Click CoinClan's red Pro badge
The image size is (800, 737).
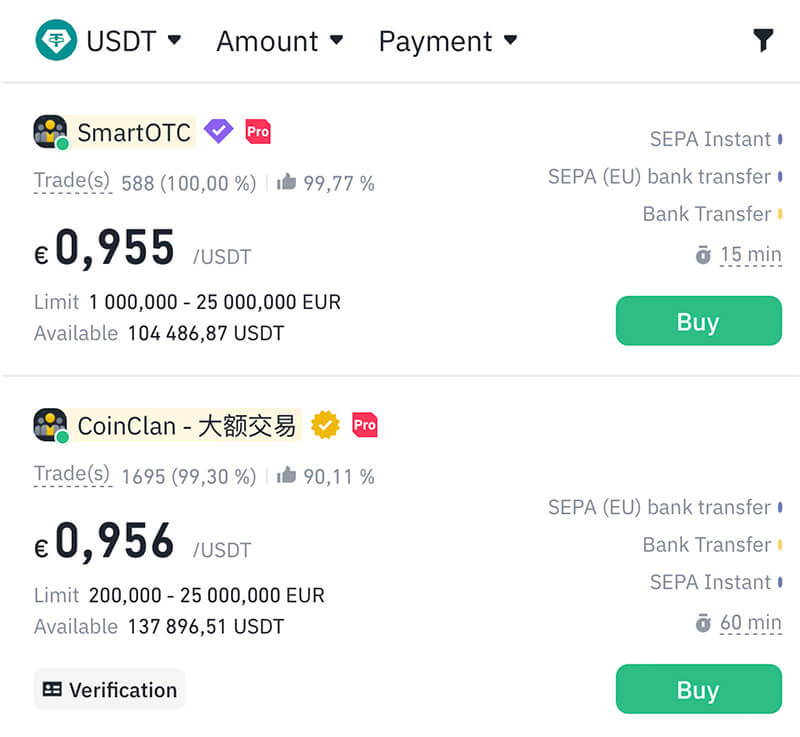coord(365,425)
